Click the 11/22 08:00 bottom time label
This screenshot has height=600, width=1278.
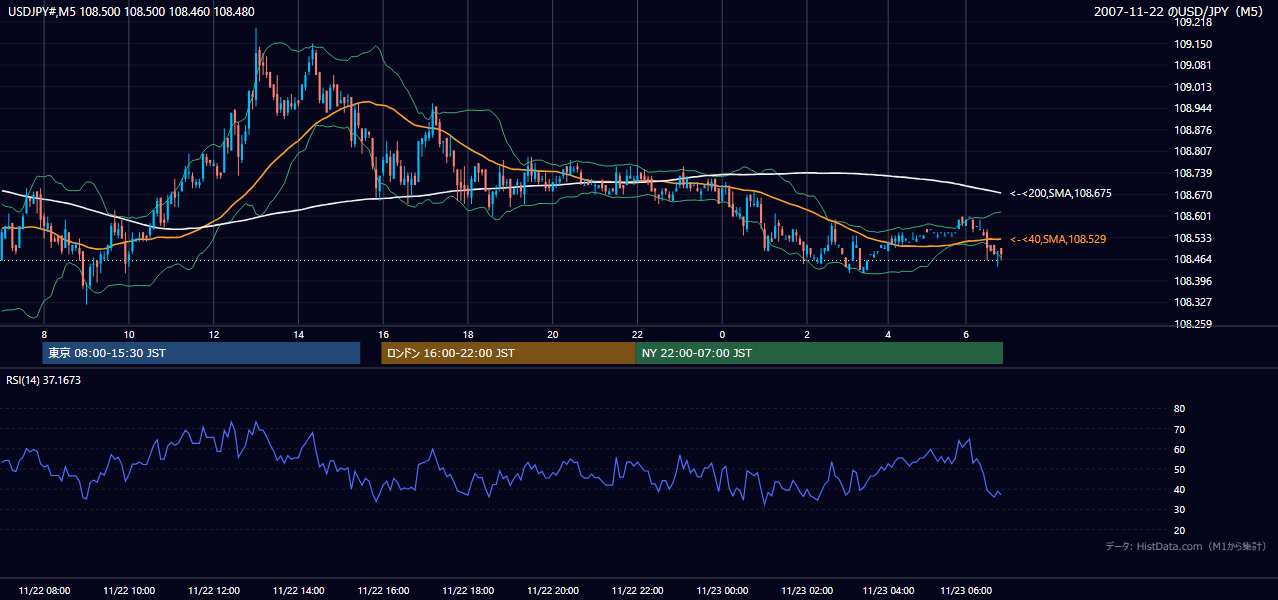[x=44, y=591]
